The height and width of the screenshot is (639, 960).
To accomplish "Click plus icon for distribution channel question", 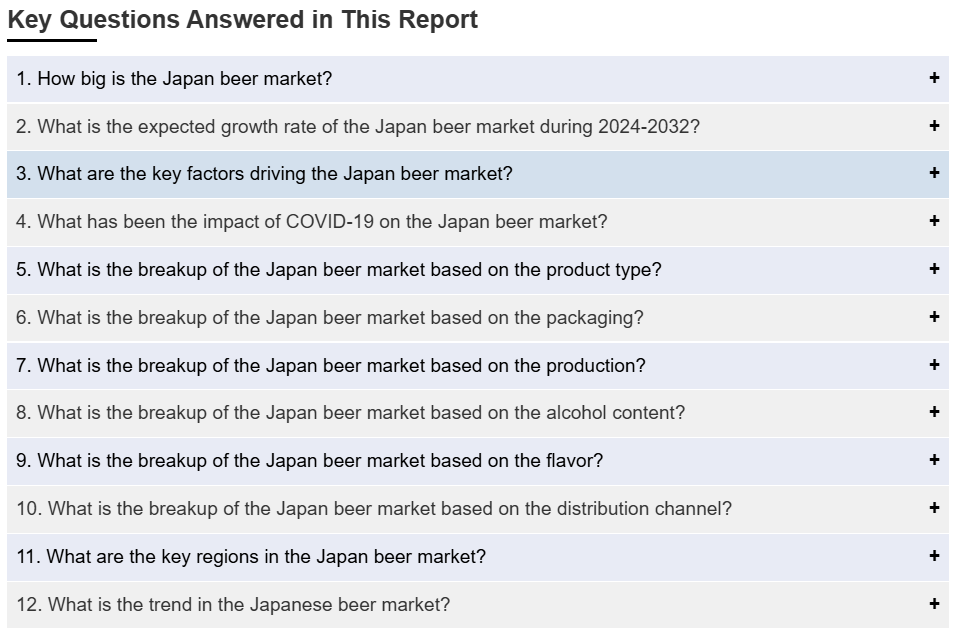I will coord(934,507).
